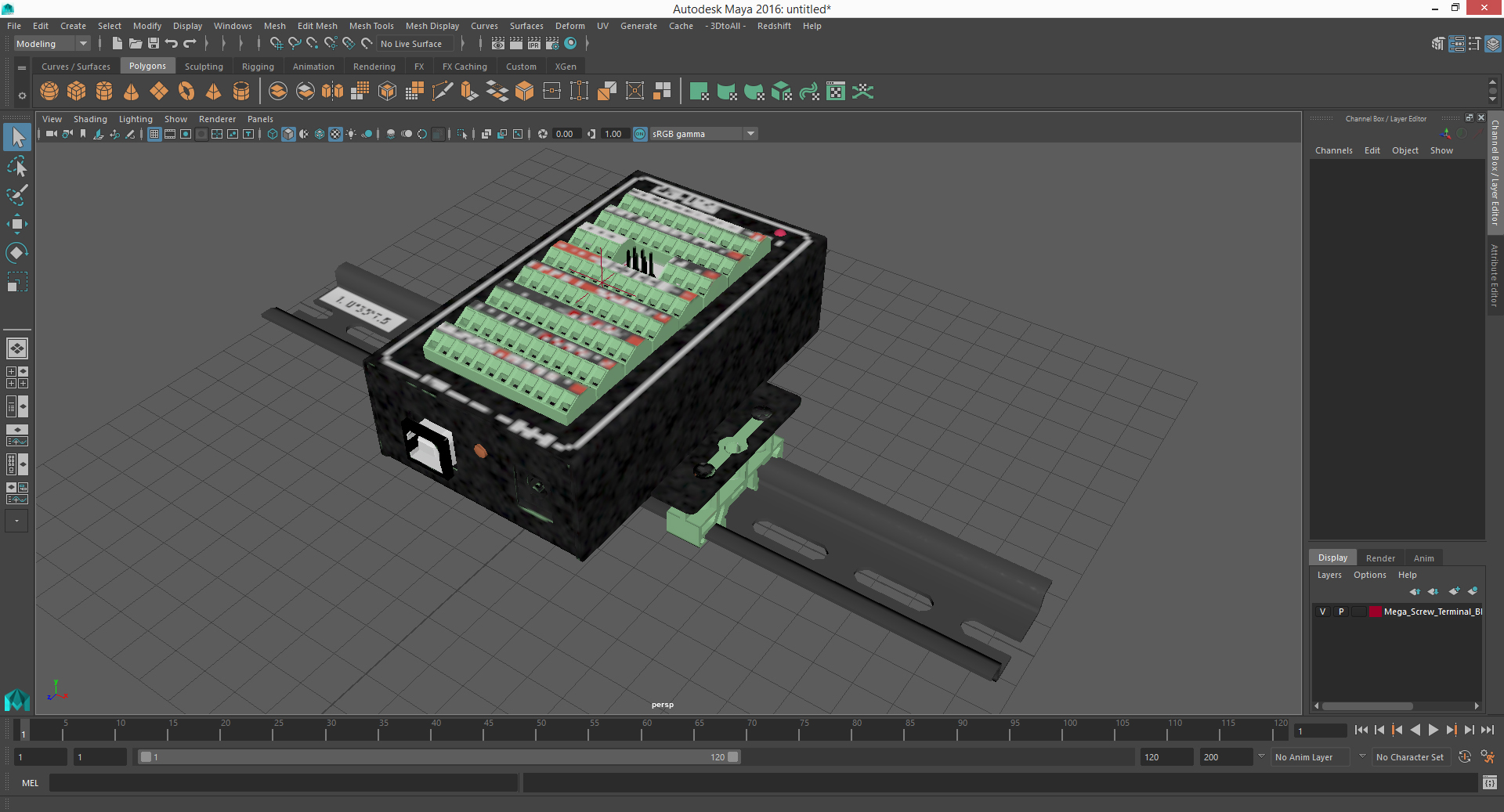Image resolution: width=1504 pixels, height=812 pixels.
Task: Play the animation forwards
Action: 1433,730
